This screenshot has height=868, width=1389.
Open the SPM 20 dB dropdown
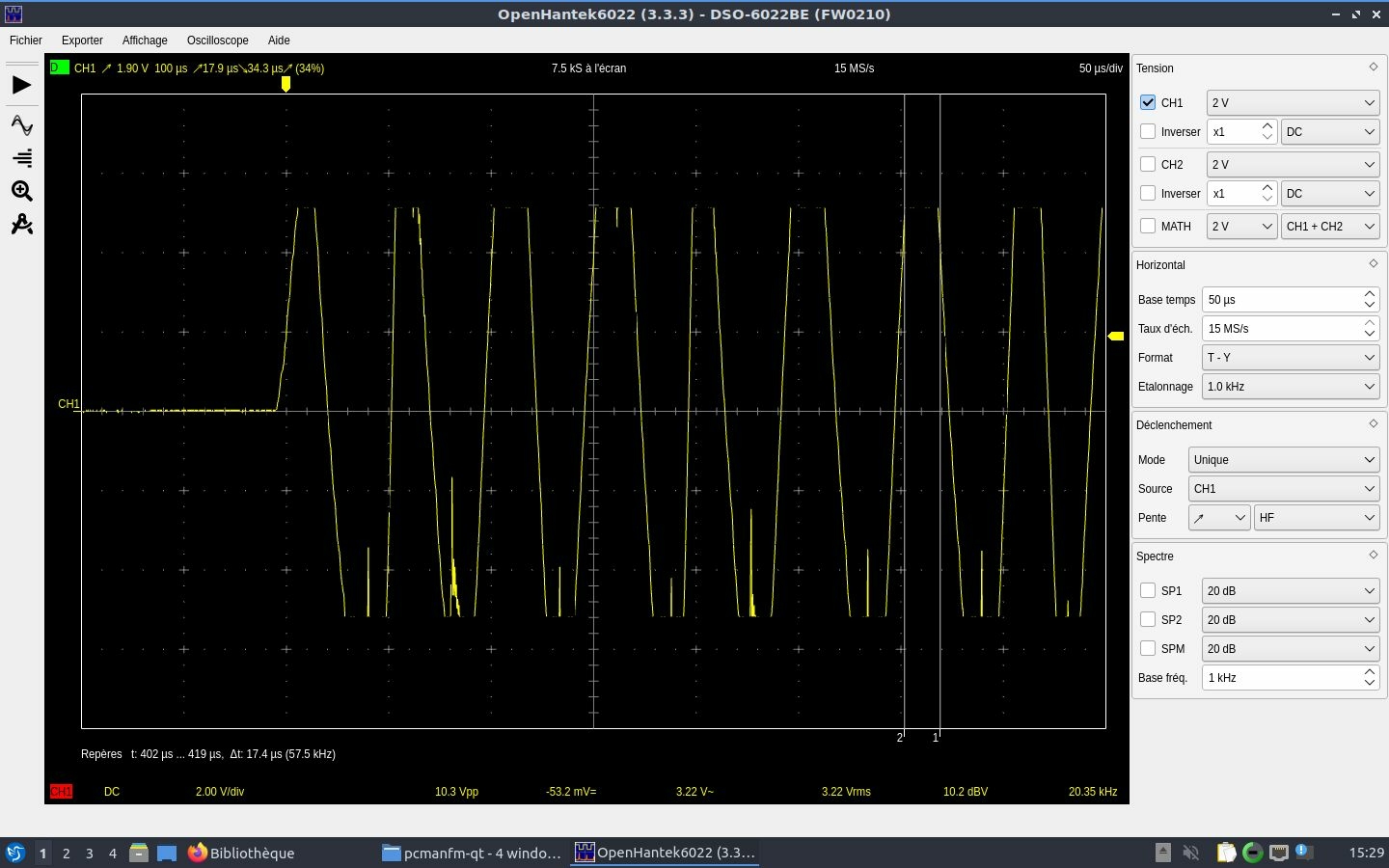pyautogui.click(x=1291, y=648)
